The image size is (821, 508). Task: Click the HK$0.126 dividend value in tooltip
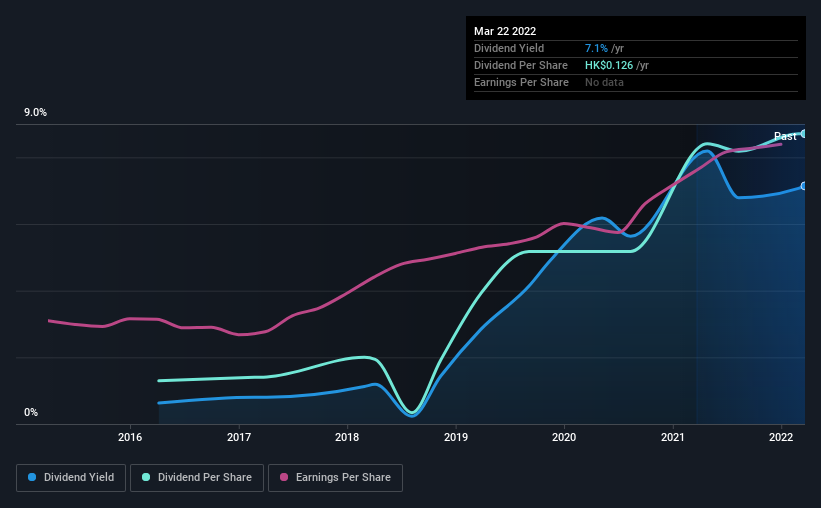click(x=609, y=65)
